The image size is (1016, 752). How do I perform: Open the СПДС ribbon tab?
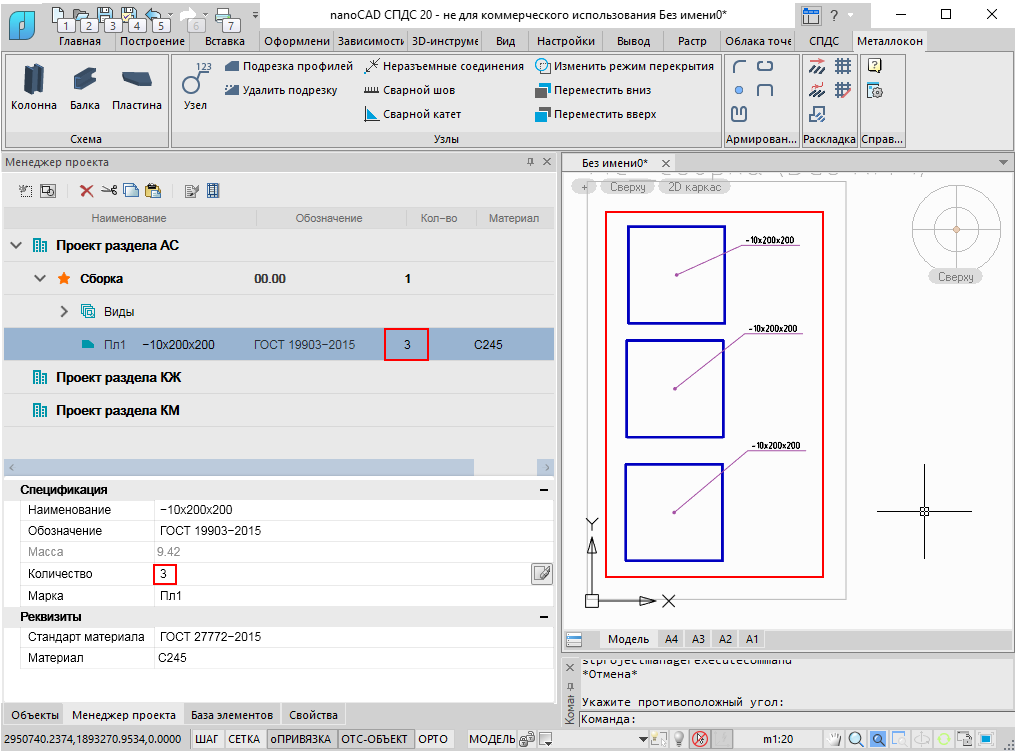pyautogui.click(x=824, y=41)
